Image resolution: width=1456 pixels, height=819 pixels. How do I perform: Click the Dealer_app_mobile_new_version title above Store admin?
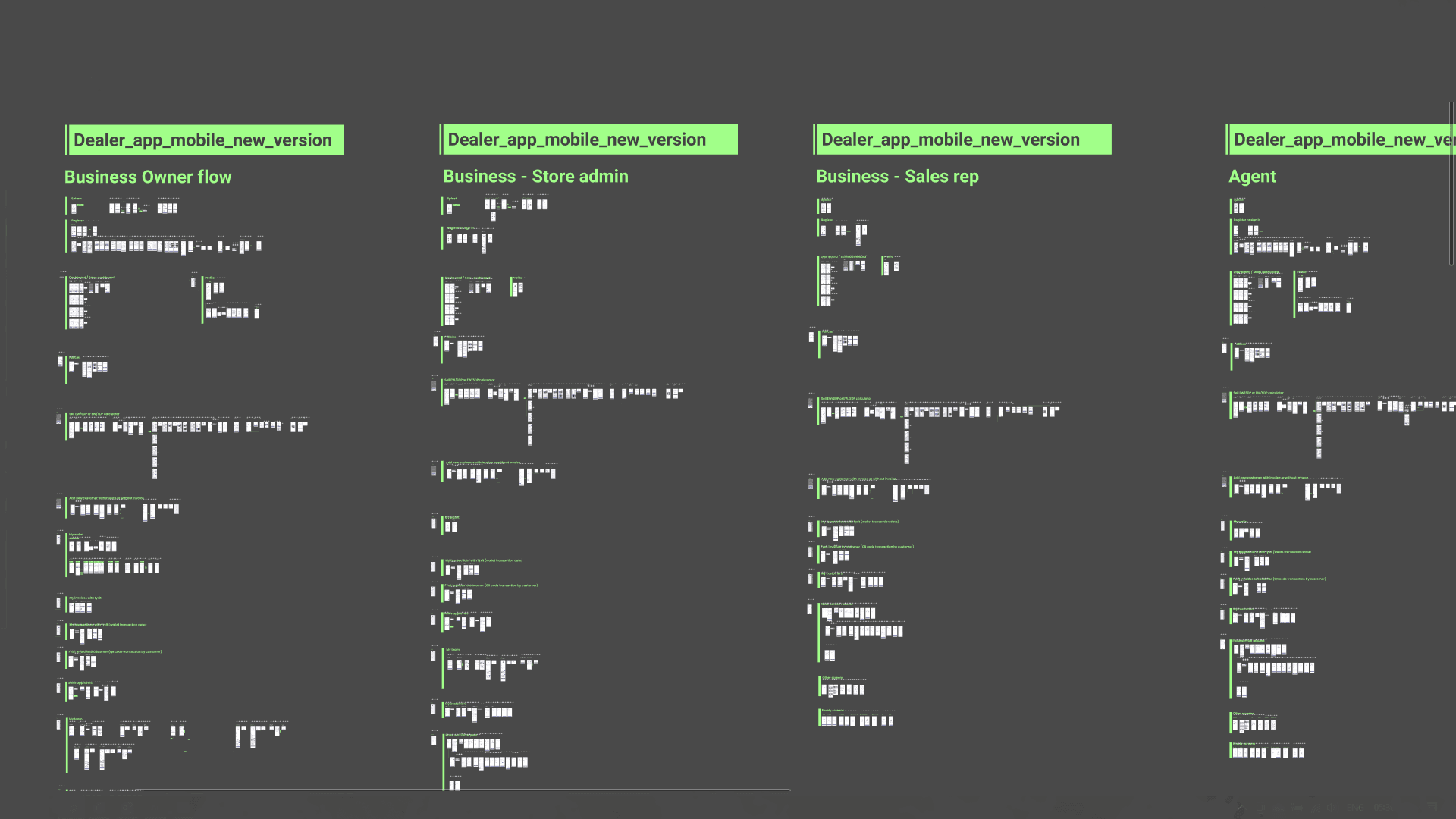(x=576, y=140)
